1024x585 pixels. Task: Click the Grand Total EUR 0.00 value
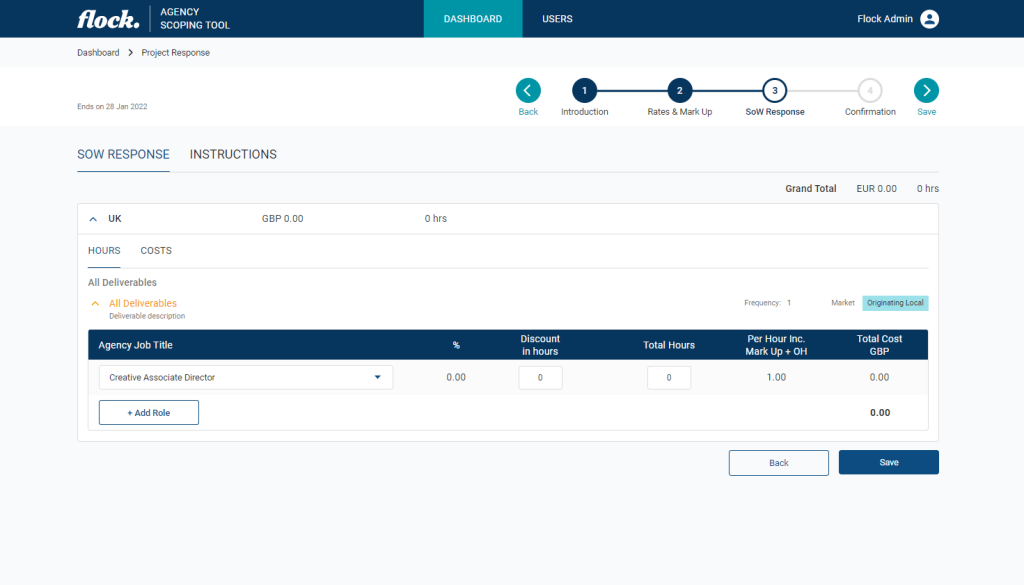coord(876,189)
